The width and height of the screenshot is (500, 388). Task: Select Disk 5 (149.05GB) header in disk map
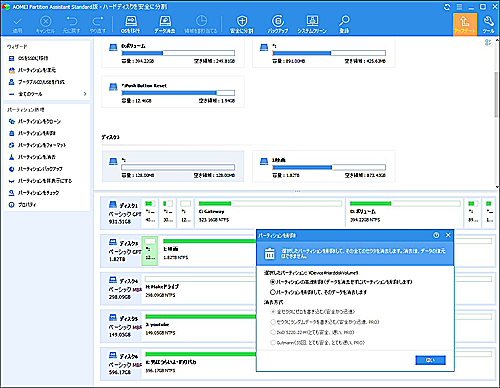click(122, 326)
